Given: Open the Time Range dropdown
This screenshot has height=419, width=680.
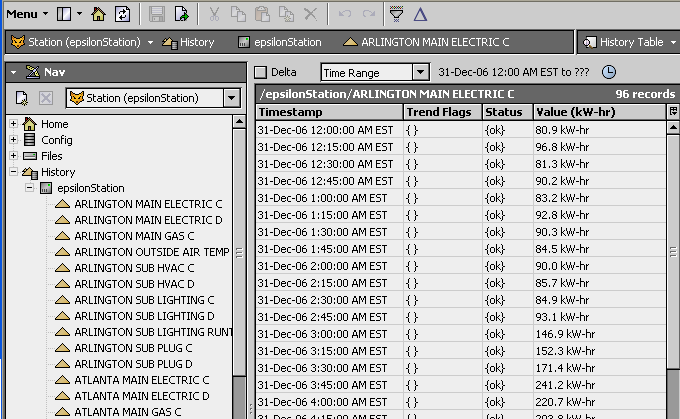Looking at the screenshot, I should tap(374, 72).
